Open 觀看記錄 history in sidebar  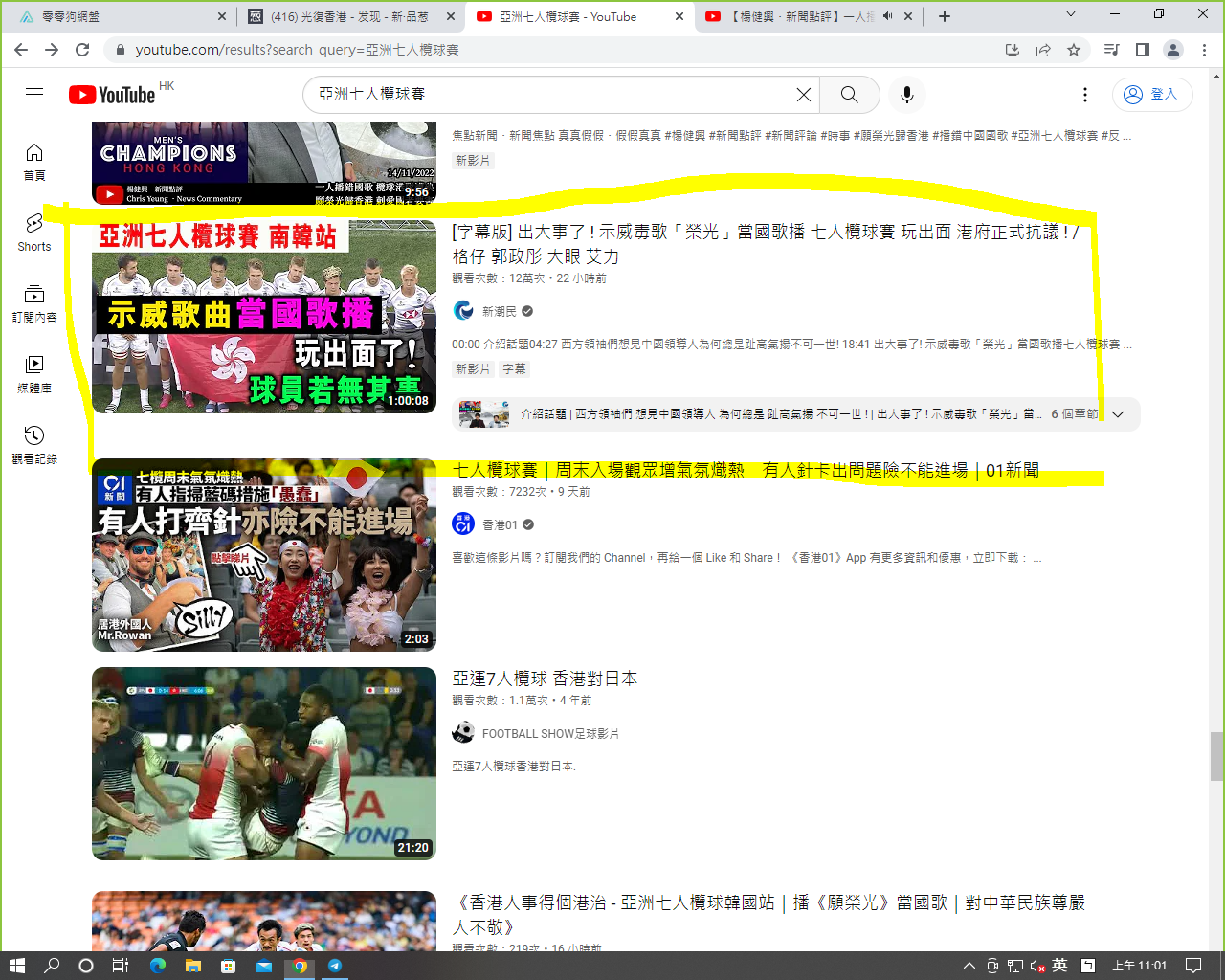click(x=34, y=445)
